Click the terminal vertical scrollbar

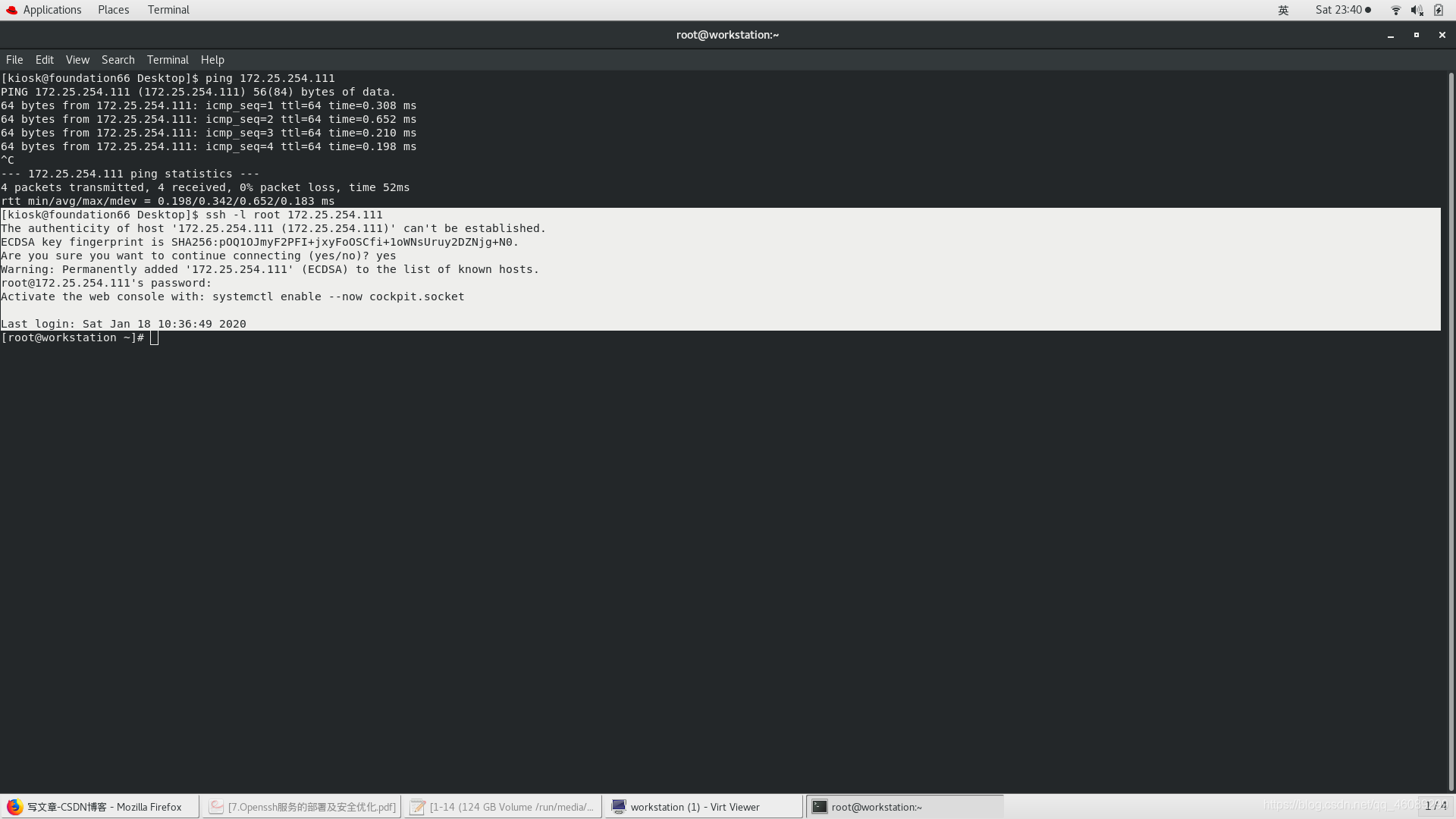pos(1451,431)
